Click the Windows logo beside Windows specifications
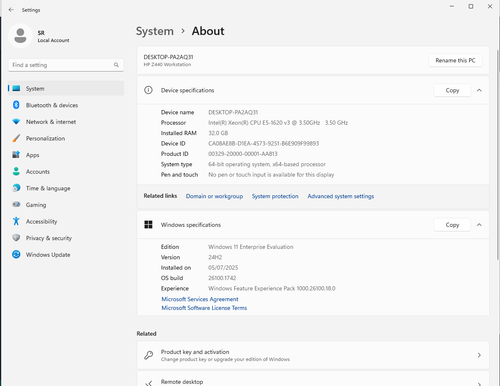 (x=148, y=225)
